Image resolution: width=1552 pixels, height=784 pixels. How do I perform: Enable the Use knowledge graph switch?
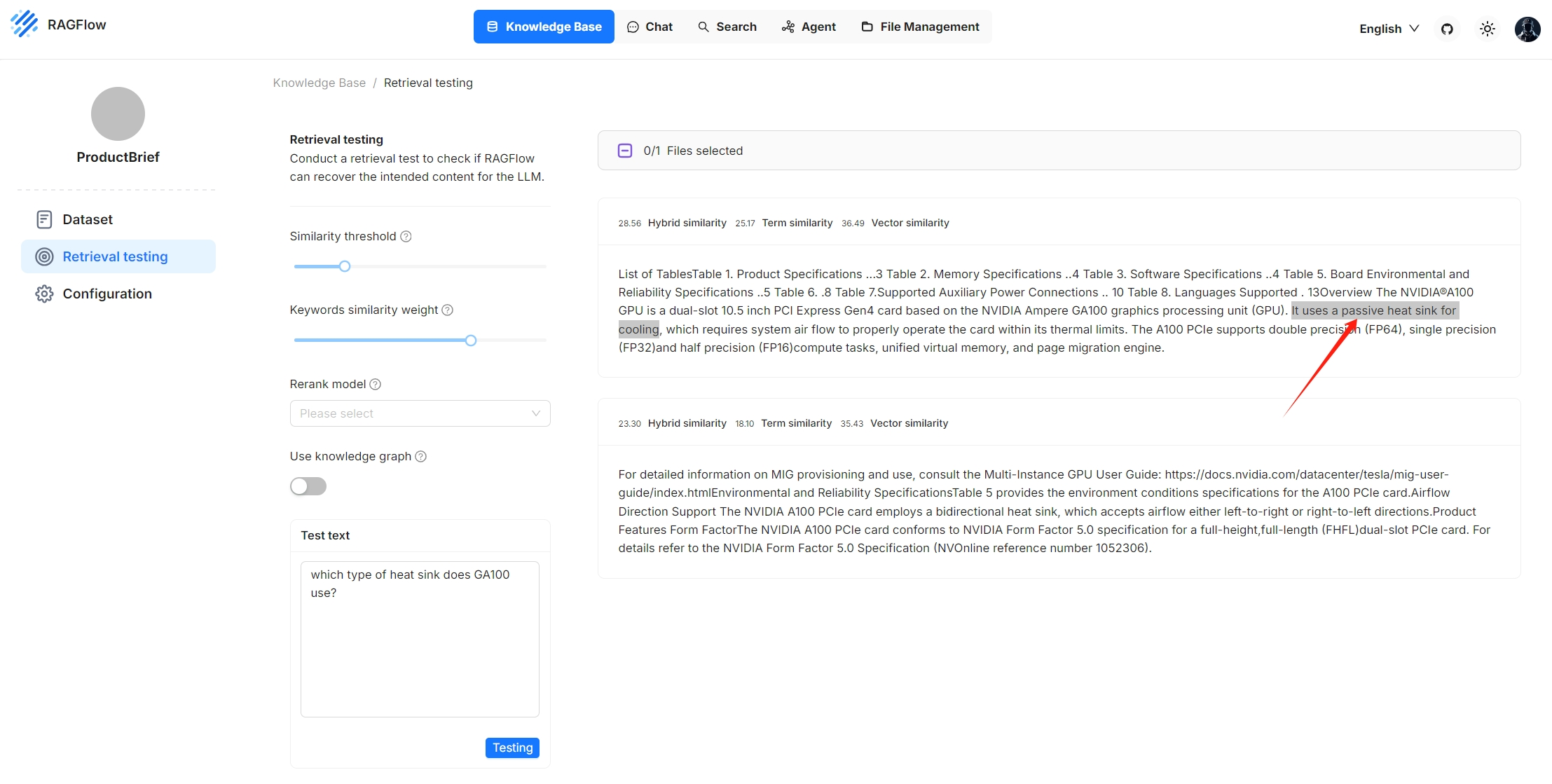tap(308, 486)
